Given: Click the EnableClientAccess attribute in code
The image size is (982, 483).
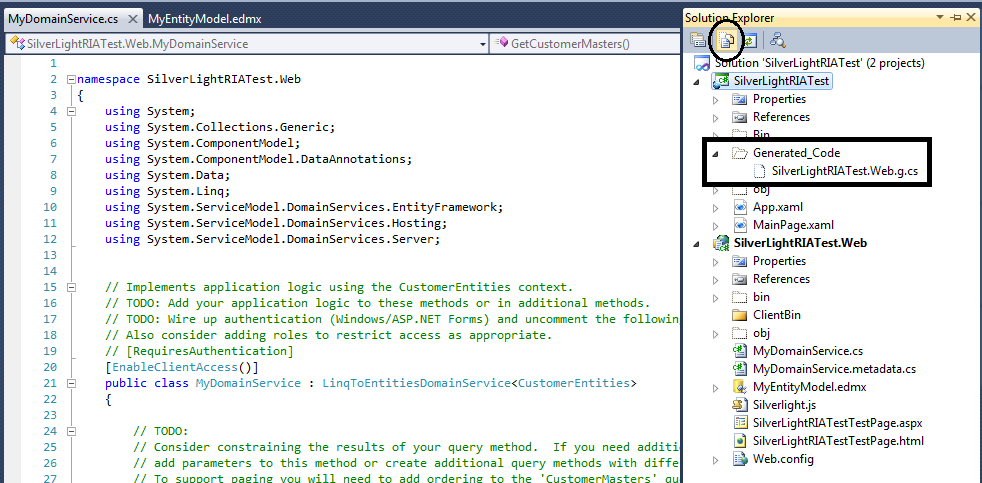Looking at the screenshot, I should tap(175, 367).
